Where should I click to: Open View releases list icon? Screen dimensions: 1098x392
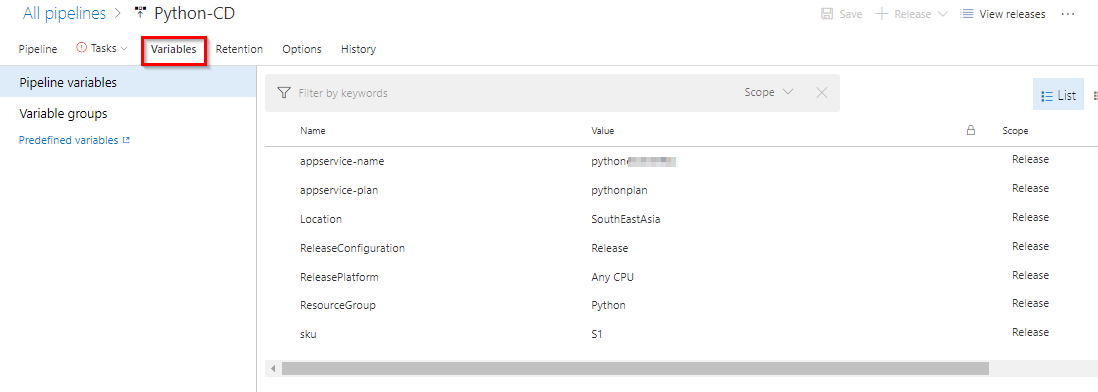966,14
